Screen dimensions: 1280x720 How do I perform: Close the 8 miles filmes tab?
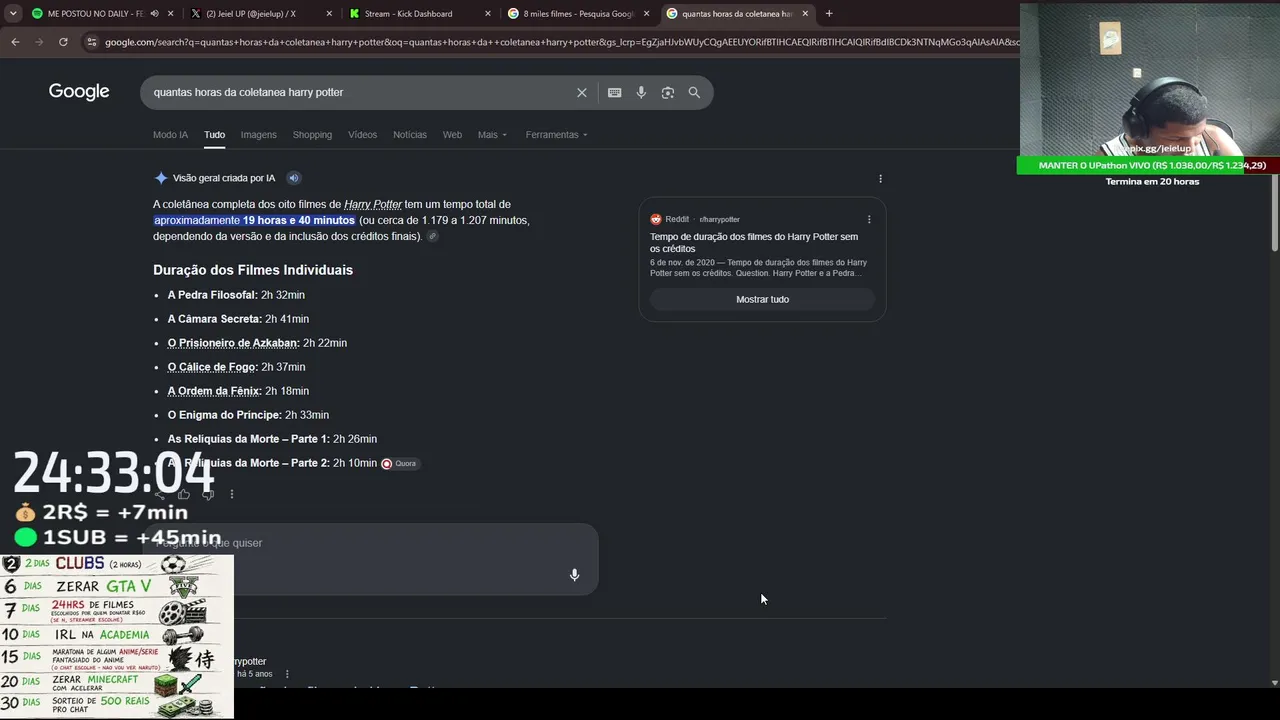pos(646,14)
